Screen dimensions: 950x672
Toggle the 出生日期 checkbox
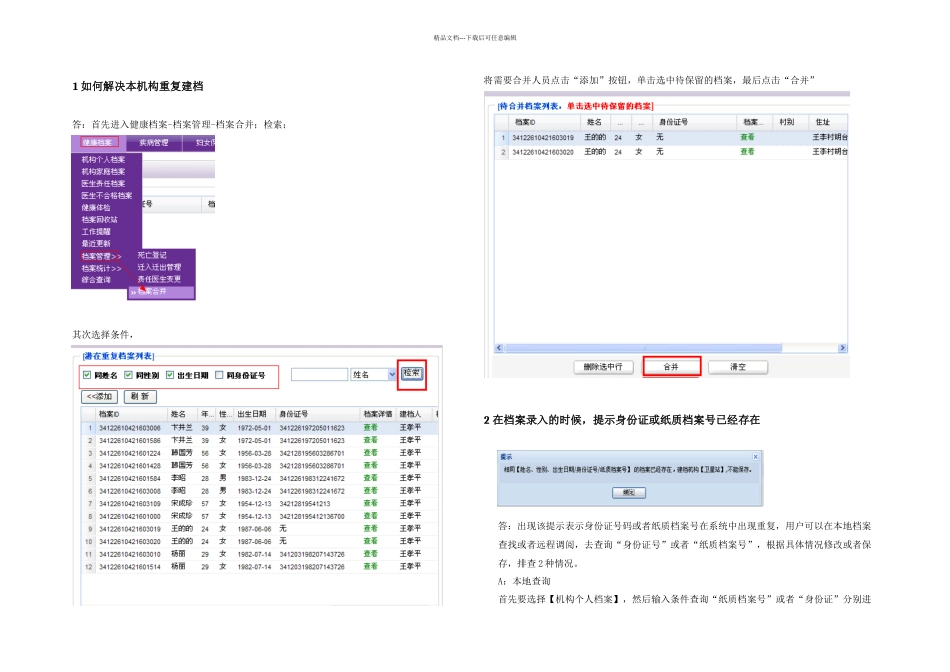pyautogui.click(x=170, y=375)
